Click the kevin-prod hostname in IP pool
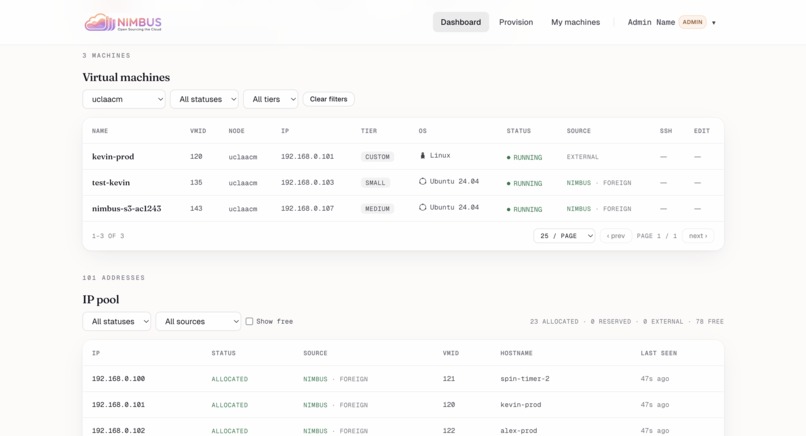 pyautogui.click(x=521, y=405)
